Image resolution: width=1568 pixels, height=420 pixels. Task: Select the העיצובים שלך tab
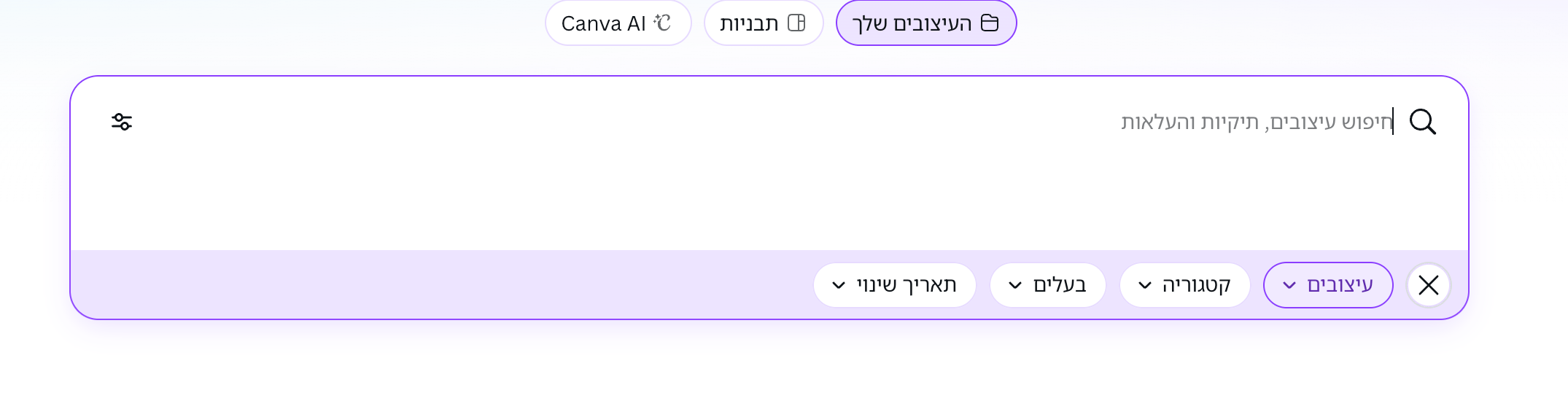(x=925, y=23)
